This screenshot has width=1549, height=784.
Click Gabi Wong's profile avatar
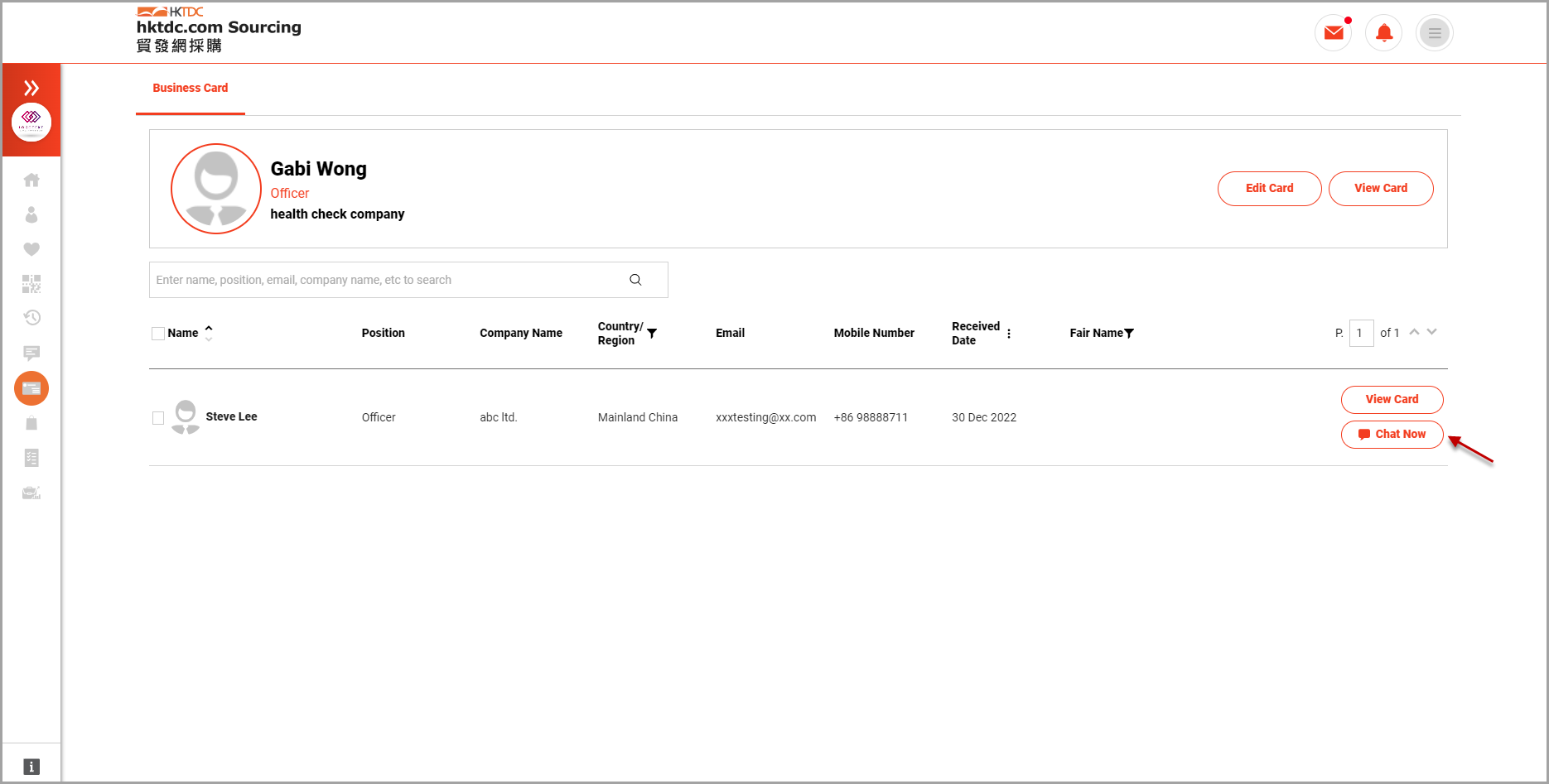point(216,189)
